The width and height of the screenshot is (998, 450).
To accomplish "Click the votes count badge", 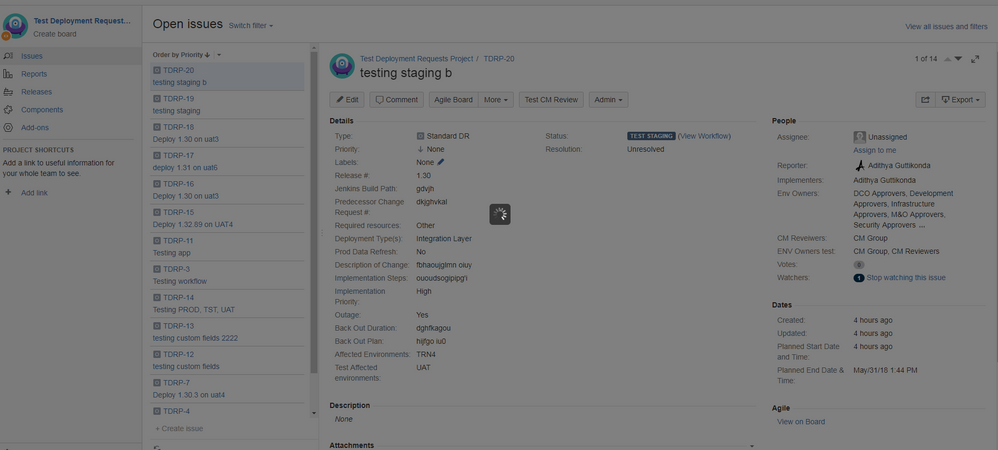I will pyautogui.click(x=859, y=265).
